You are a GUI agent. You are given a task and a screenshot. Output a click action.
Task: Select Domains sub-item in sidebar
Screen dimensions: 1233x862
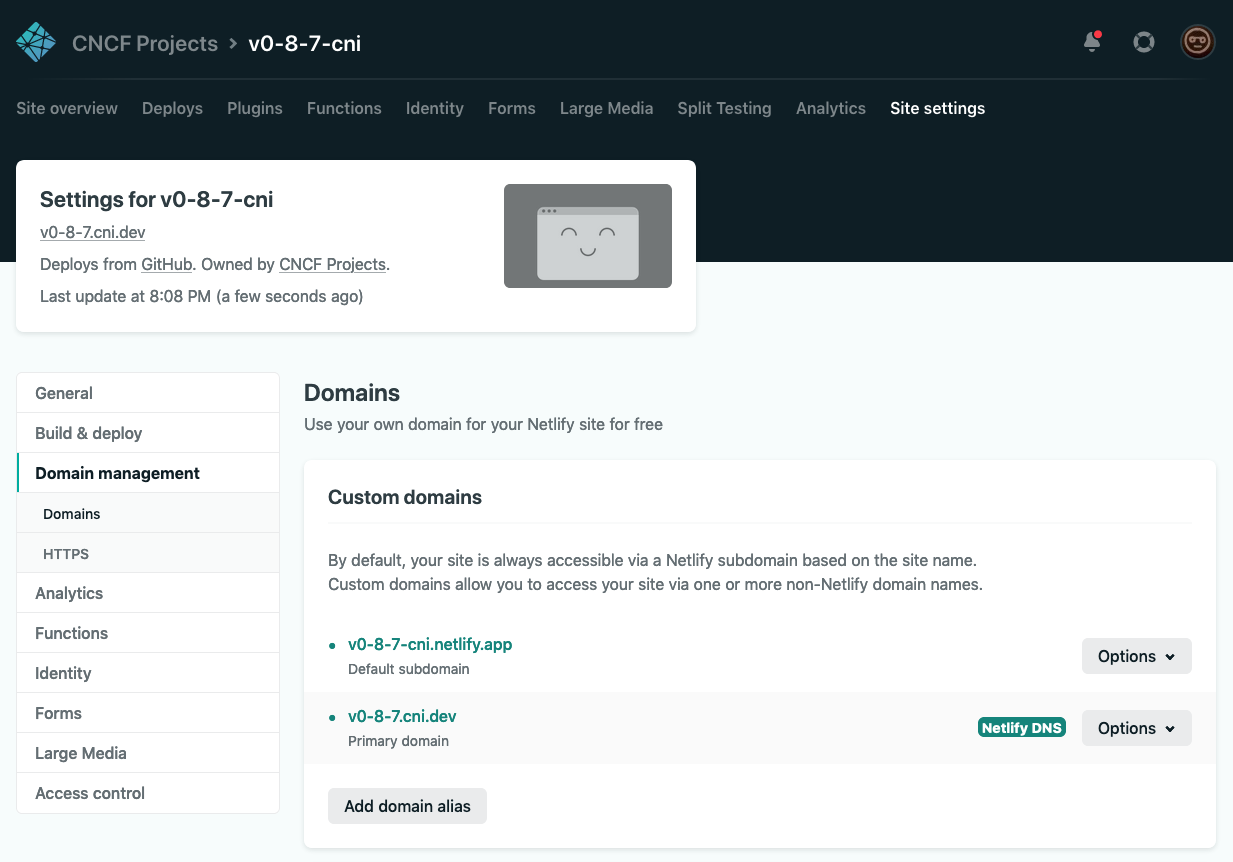pos(148,513)
